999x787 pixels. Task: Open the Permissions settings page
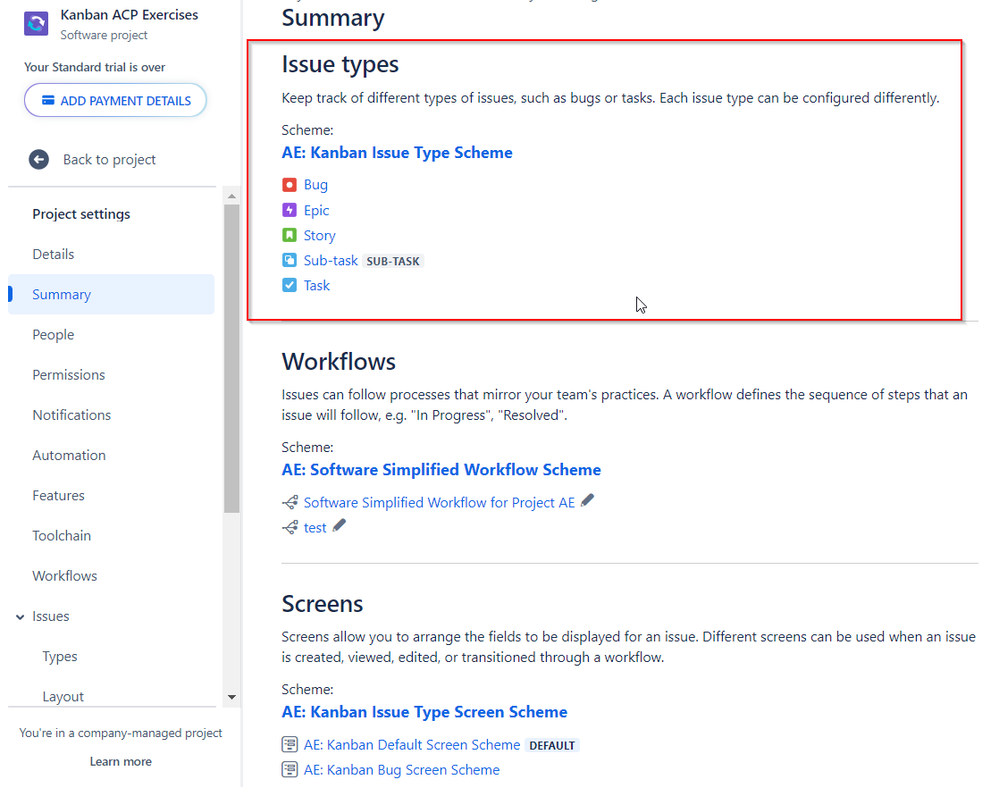pyautogui.click(x=69, y=375)
